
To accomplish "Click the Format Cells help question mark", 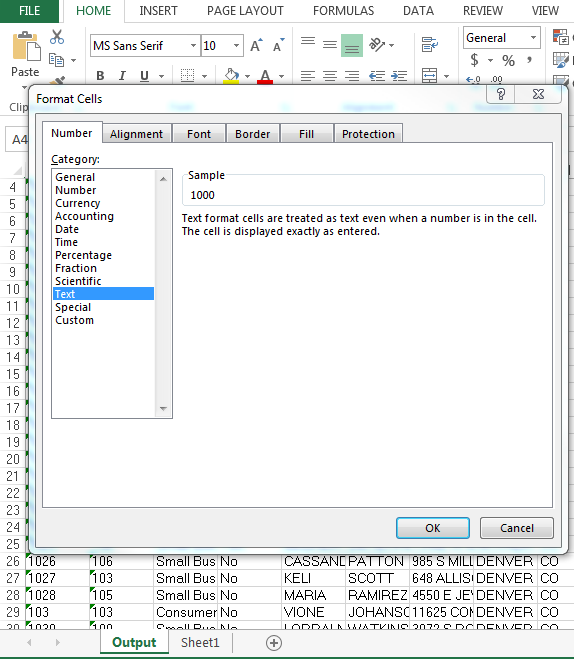I will (500, 94).
